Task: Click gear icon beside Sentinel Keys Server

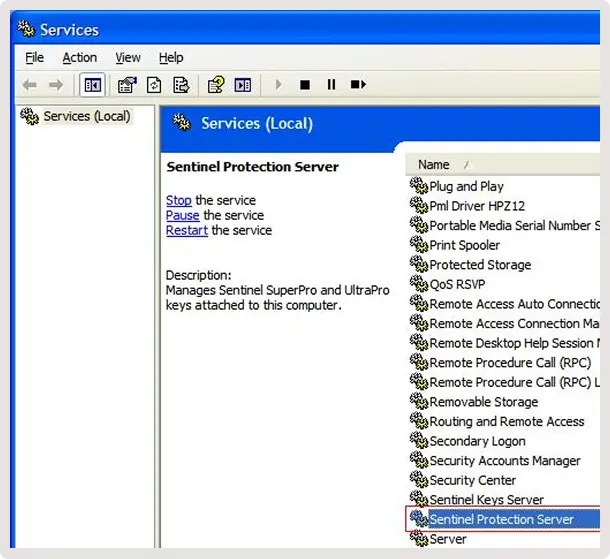Action: tap(419, 499)
